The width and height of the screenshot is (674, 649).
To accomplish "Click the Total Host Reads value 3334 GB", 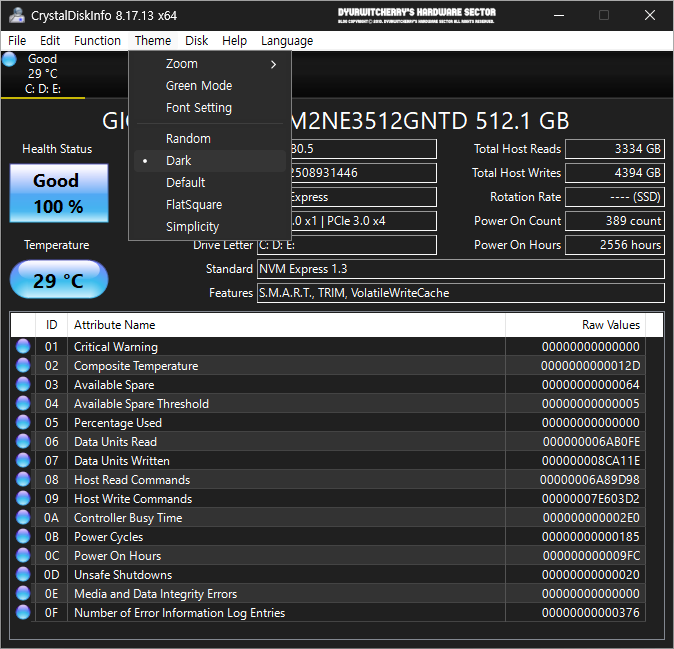I will click(x=615, y=149).
